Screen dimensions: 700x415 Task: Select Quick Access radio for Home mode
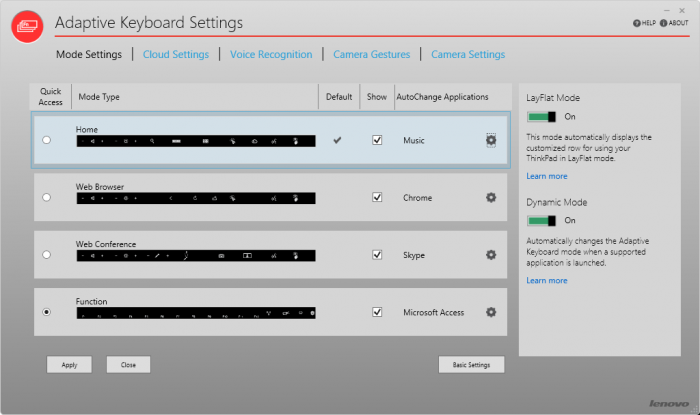[x=47, y=141]
